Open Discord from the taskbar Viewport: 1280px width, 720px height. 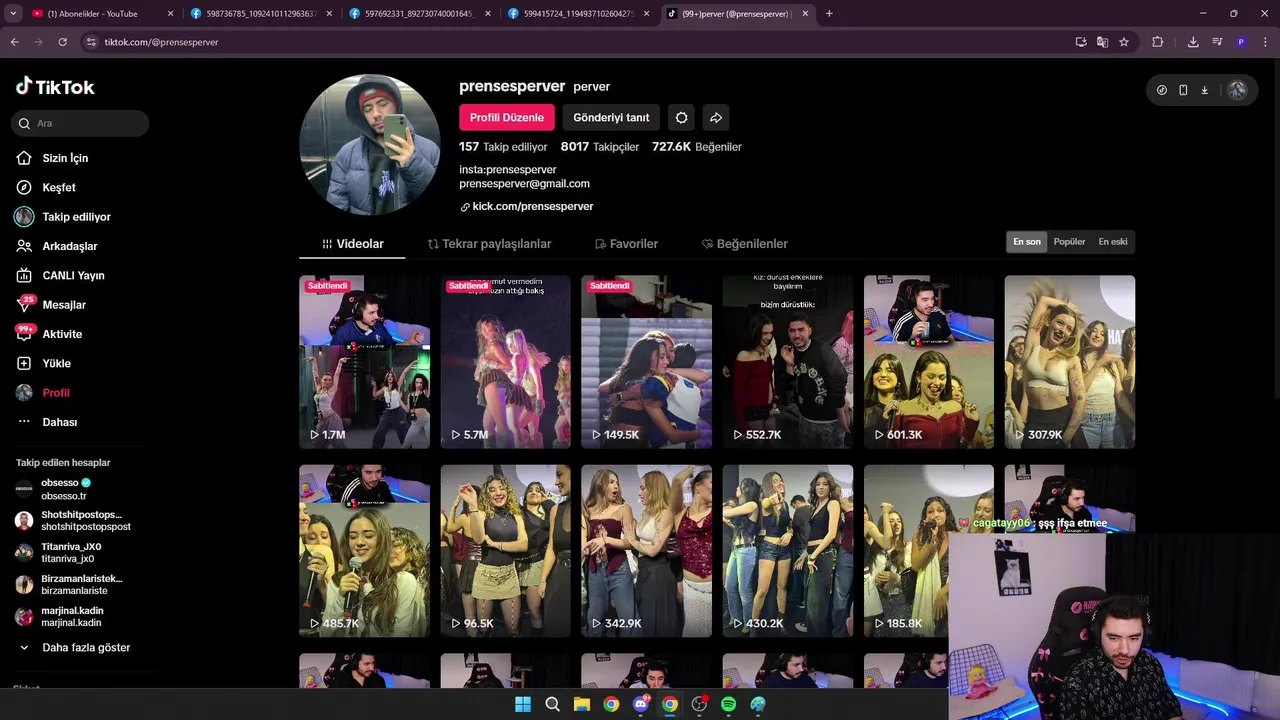[641, 704]
